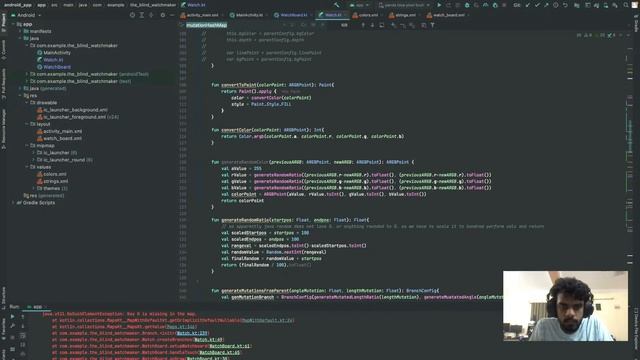Click the previous occurrence up arrow in find bar
Image resolution: width=640 pixels, height=360 pixels.
363,25
